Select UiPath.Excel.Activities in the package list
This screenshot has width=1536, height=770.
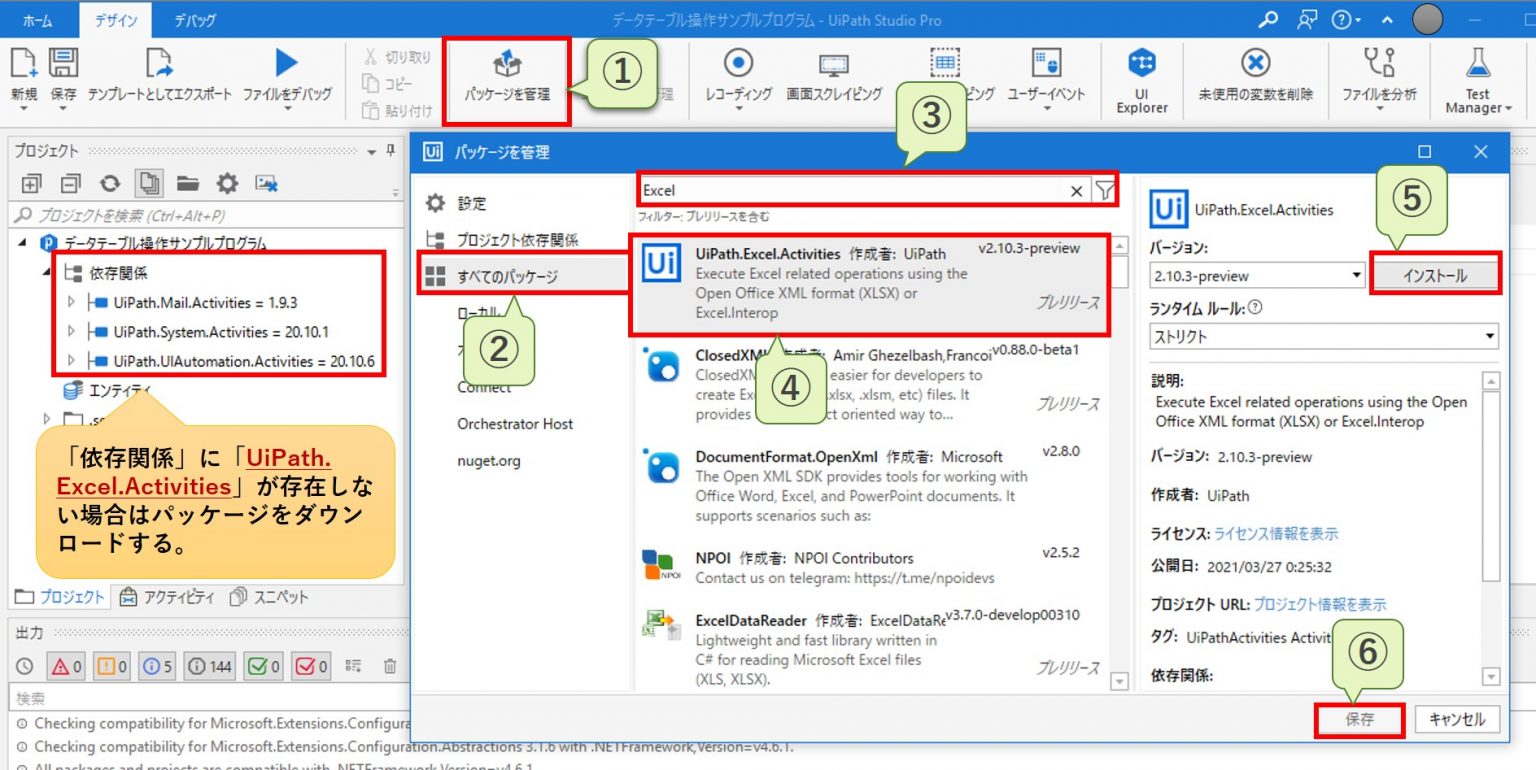[869, 284]
